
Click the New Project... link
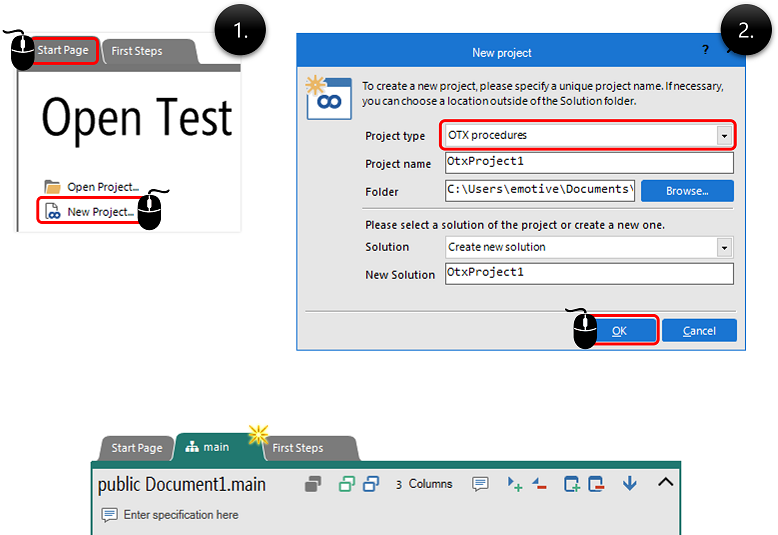tap(100, 212)
